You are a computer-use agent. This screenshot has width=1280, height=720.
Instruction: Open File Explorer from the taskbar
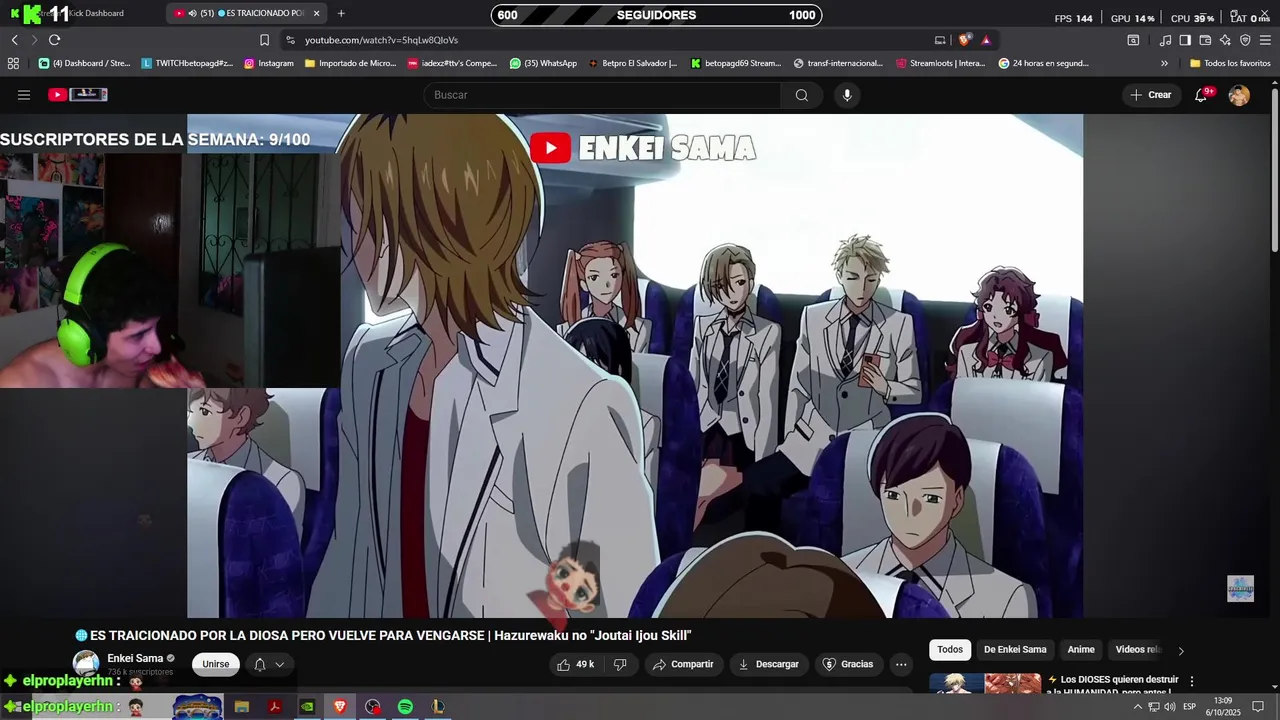point(242,707)
